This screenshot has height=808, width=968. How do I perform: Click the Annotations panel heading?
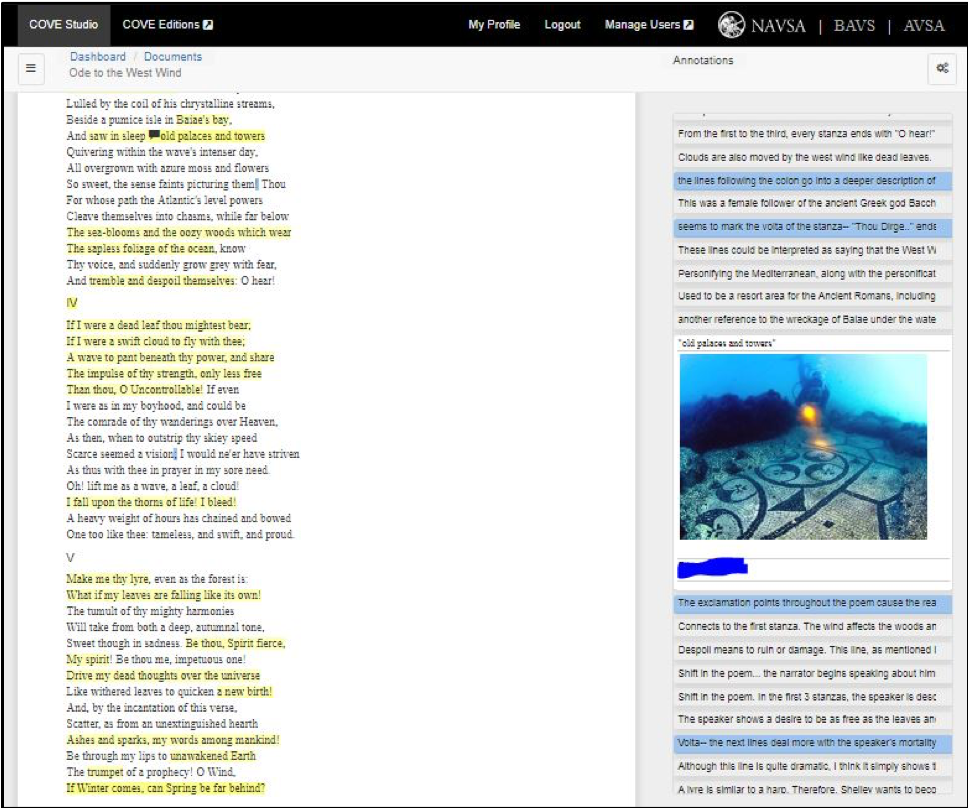click(703, 60)
